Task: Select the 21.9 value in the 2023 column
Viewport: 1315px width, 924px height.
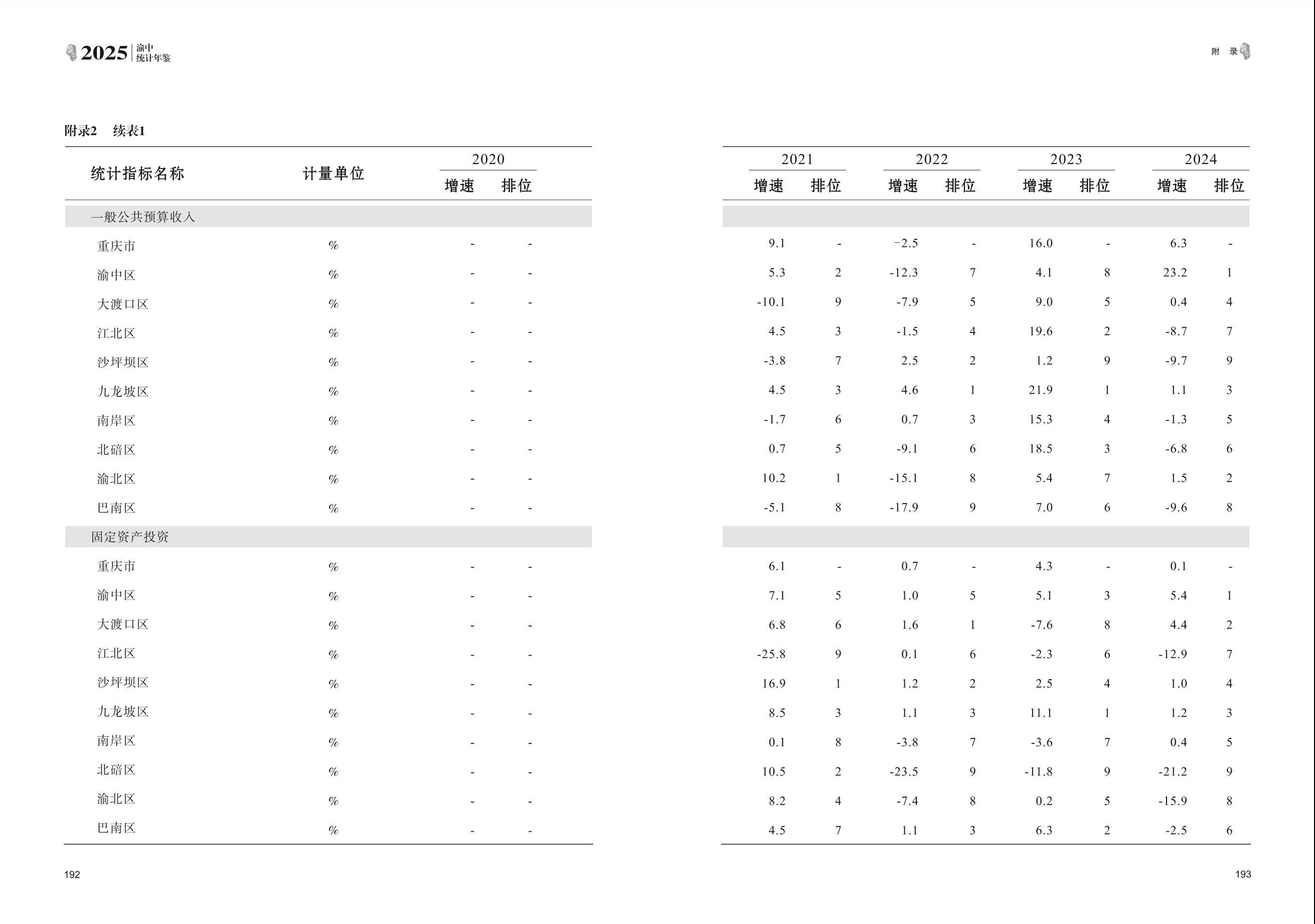Action: coord(1040,390)
